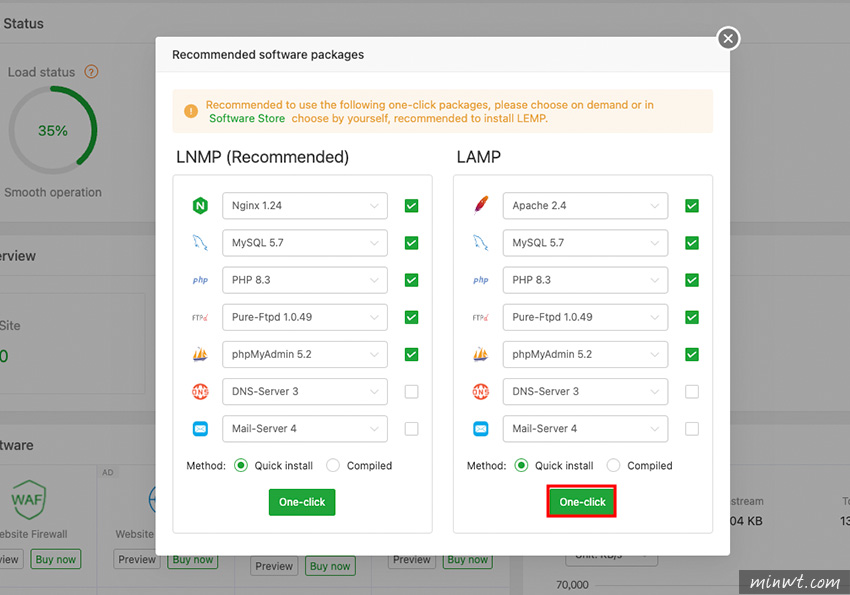Enable the DNS-Server 3 checkbox in LNMP
The height and width of the screenshot is (595, 850).
(x=411, y=392)
